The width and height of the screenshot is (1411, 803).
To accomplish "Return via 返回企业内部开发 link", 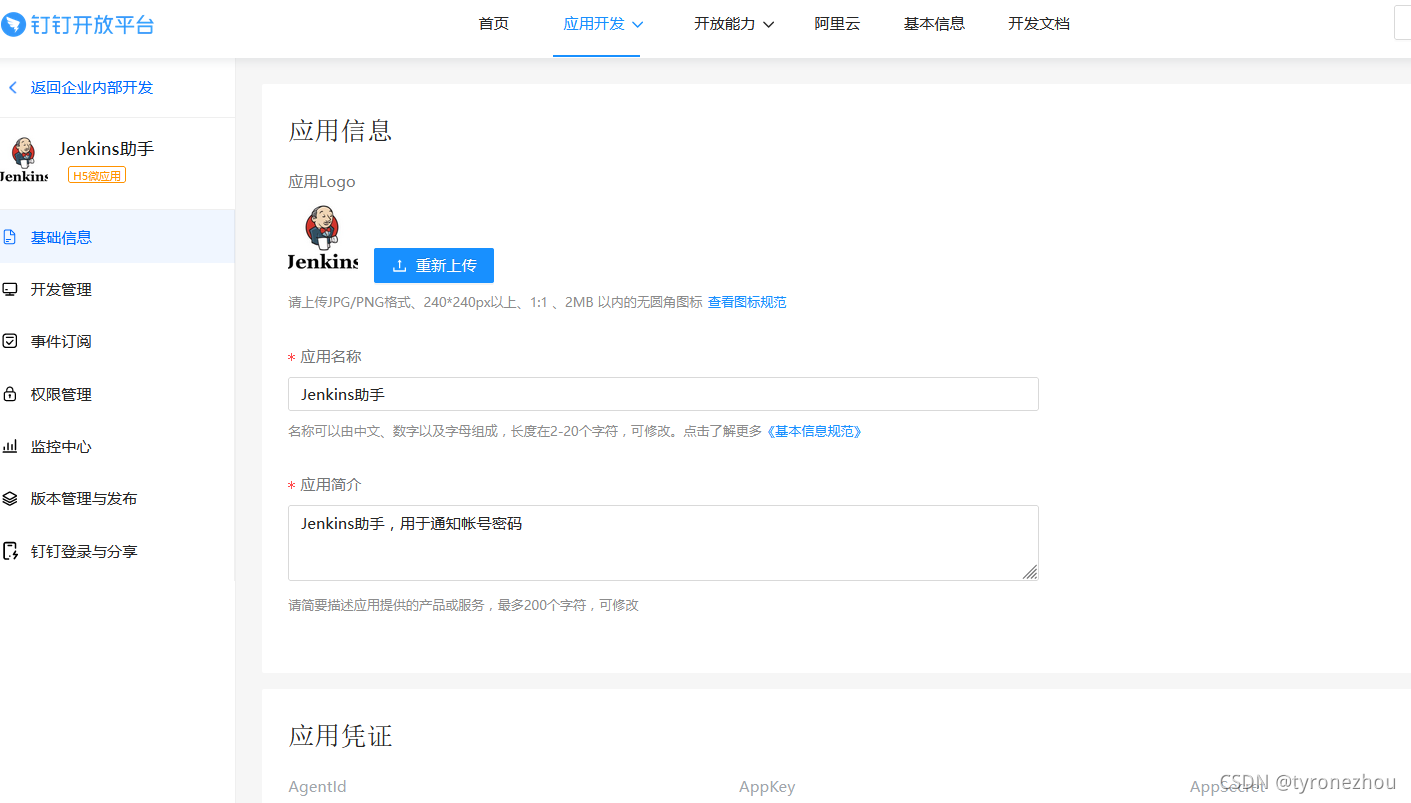I will [x=92, y=88].
